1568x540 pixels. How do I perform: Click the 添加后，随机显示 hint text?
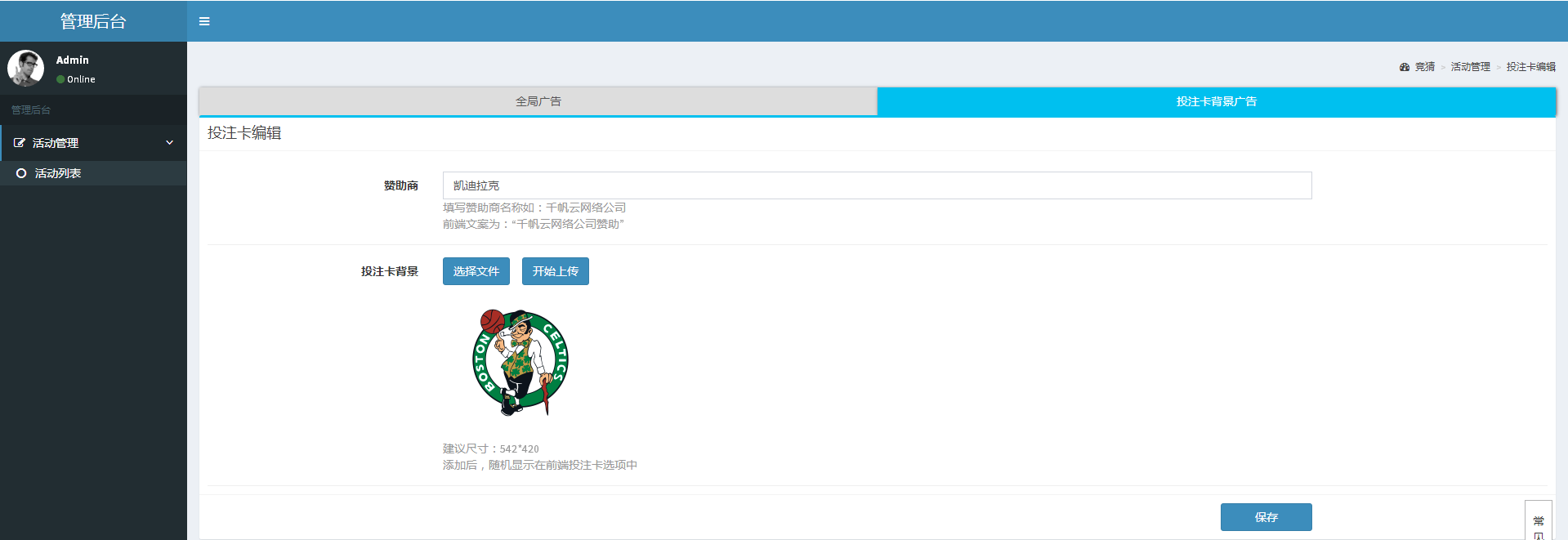pyautogui.click(x=540, y=465)
